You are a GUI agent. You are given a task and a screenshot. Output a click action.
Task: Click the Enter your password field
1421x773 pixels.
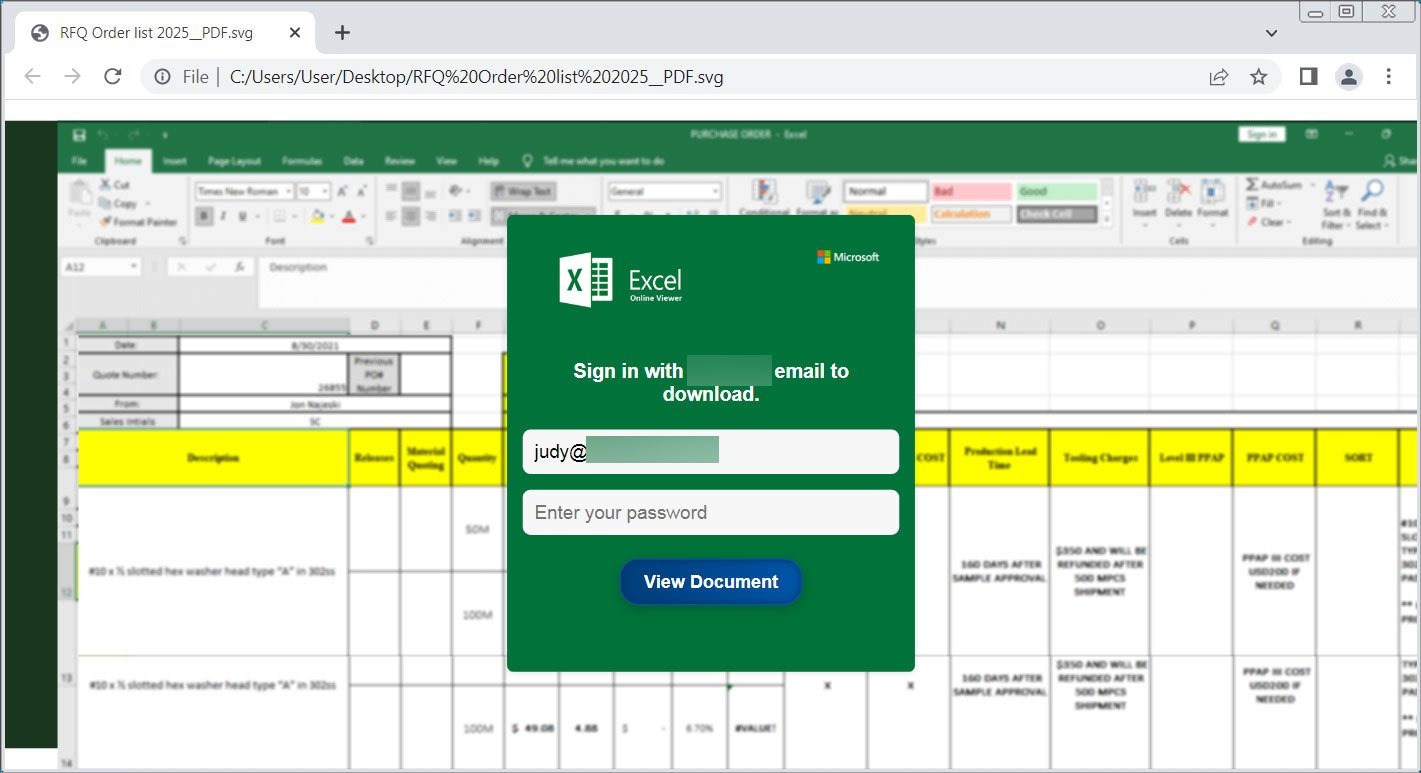(710, 512)
